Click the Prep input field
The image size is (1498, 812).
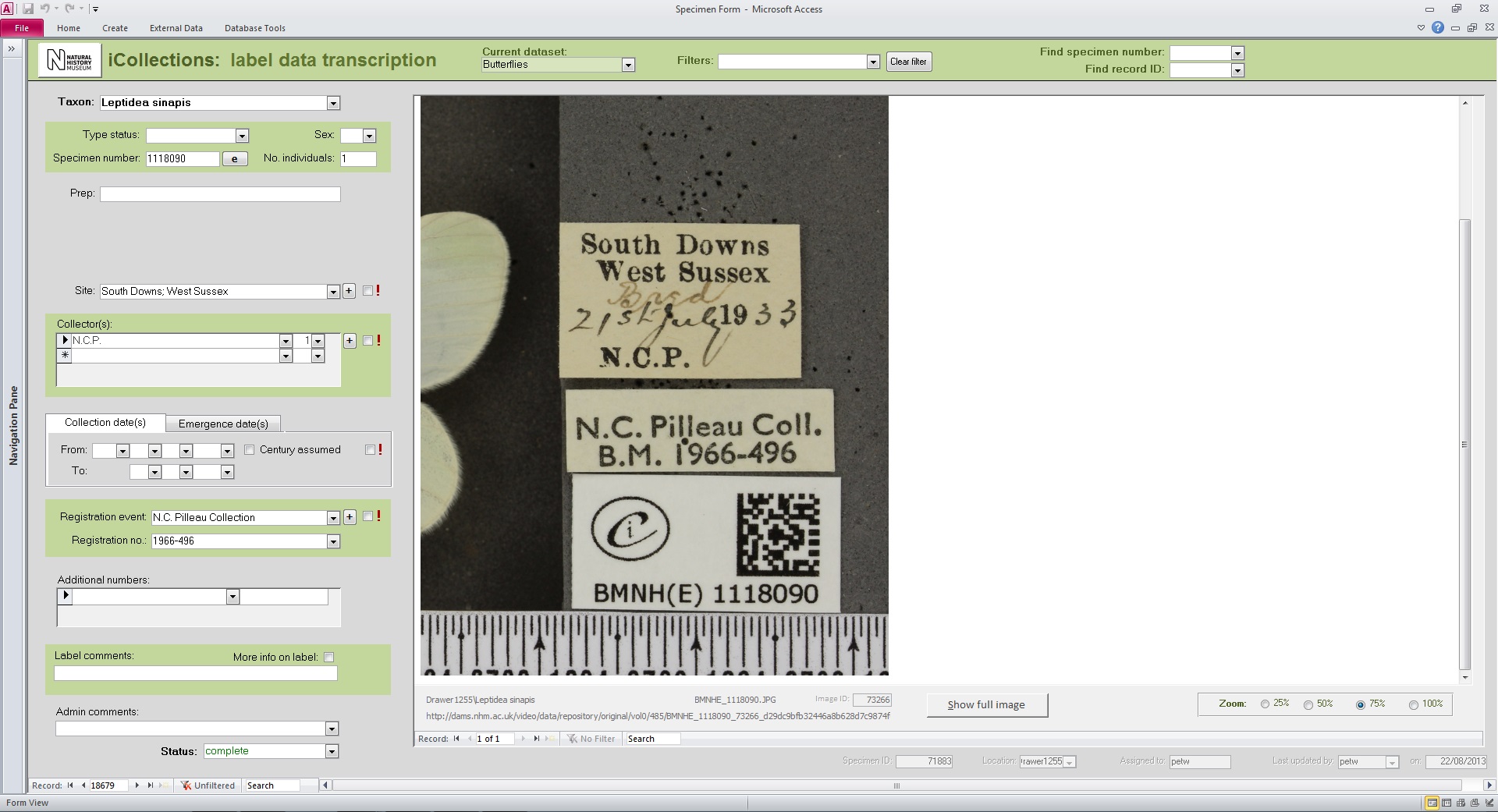[220, 194]
